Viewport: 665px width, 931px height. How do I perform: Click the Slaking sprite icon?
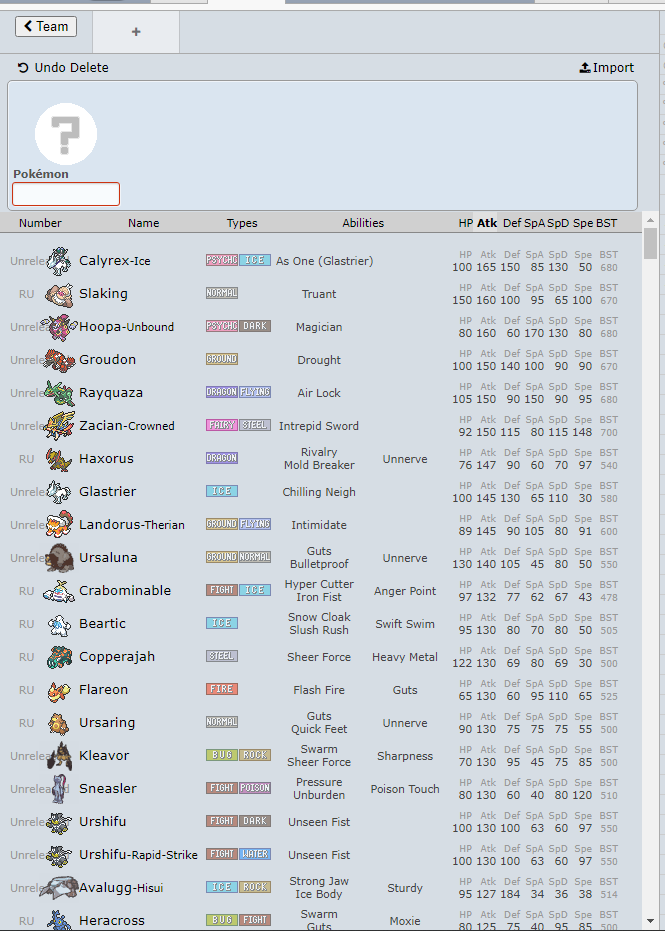click(x=59, y=294)
